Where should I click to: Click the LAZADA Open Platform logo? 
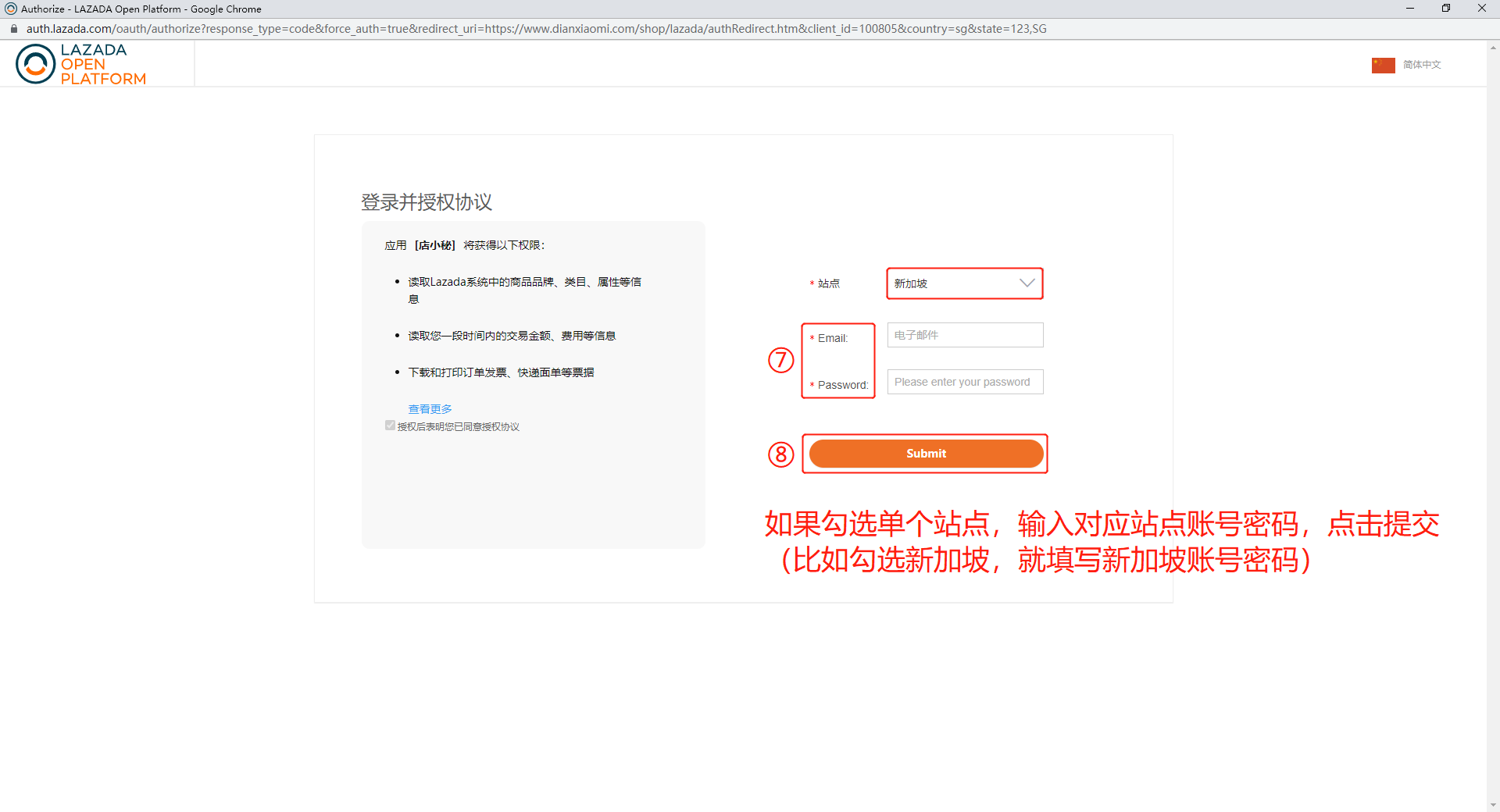tap(80, 63)
